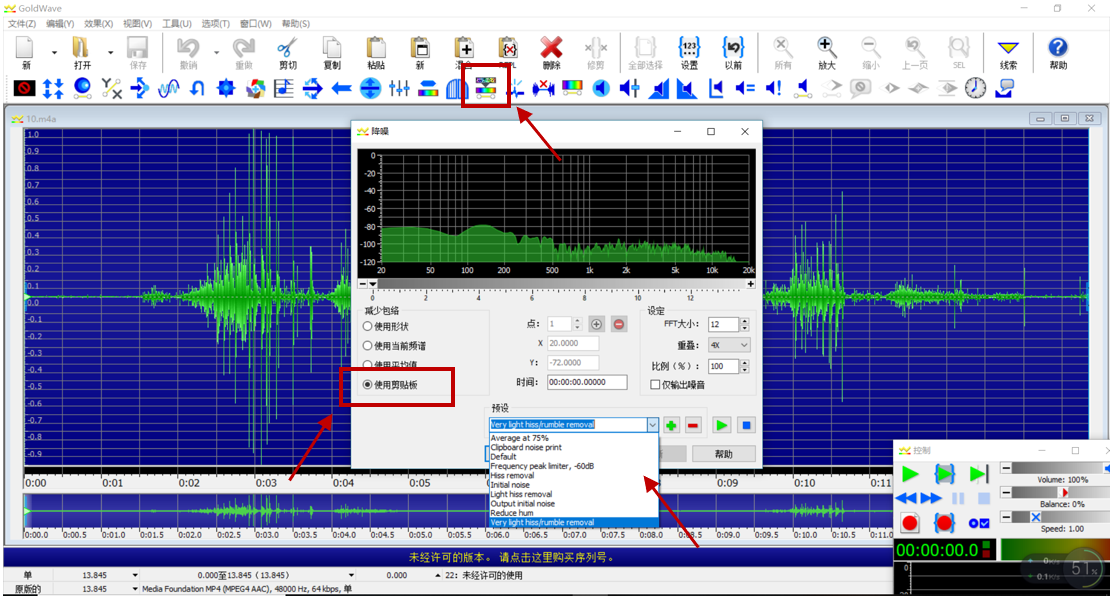Select the 使用形状 (Use shape) radio button
The width and height of the screenshot is (1112, 599).
coord(368,326)
